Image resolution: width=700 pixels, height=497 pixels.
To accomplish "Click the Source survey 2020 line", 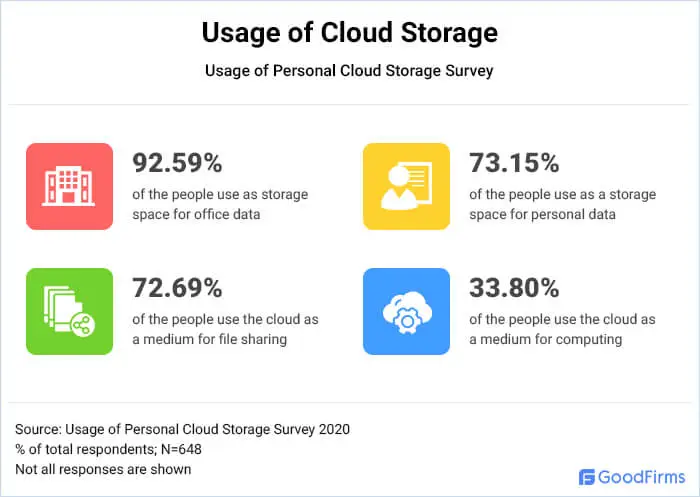I will pyautogui.click(x=183, y=429).
